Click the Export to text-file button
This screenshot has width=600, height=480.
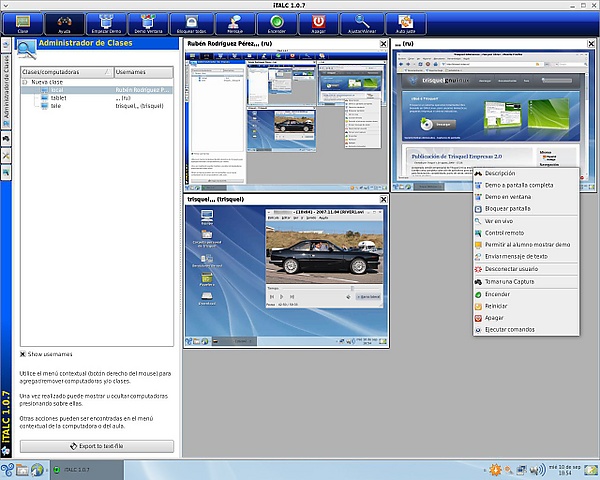point(97,446)
